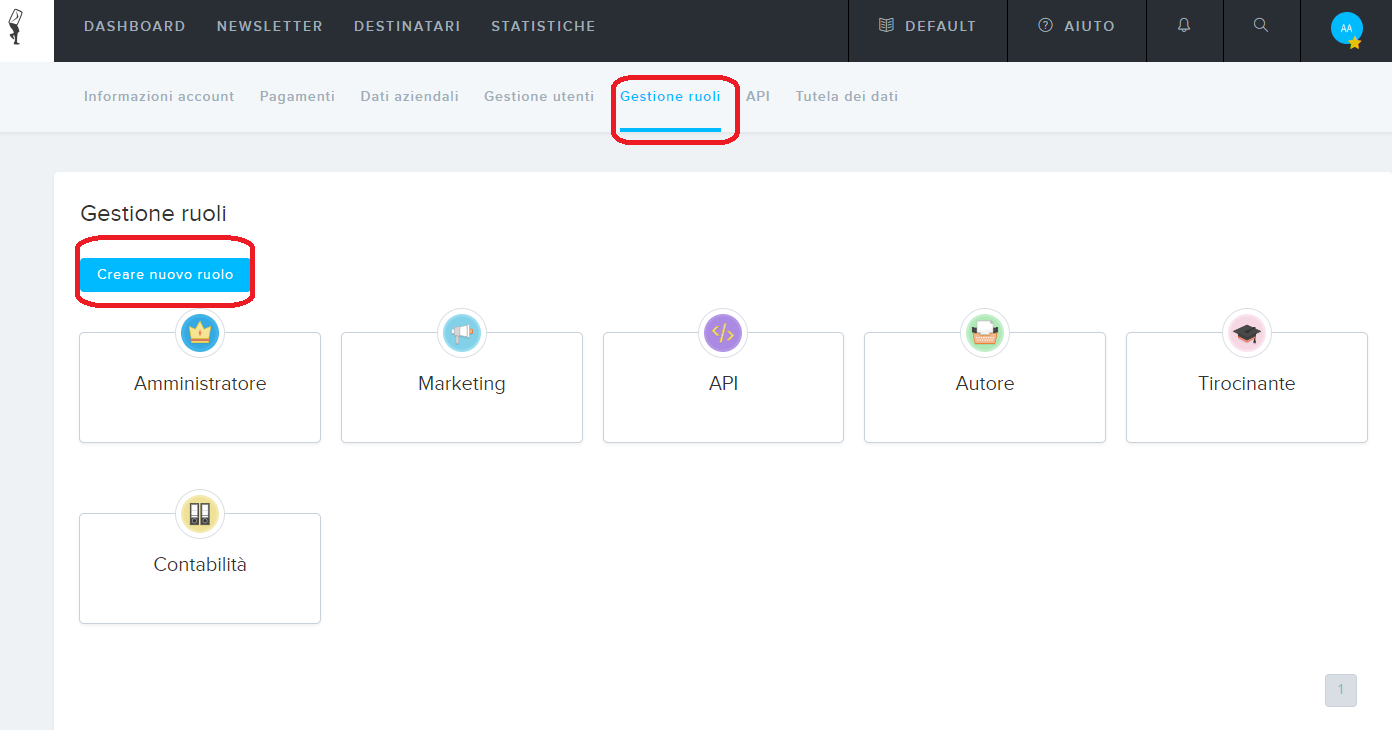Switch to the Informazioni account tab
Viewport: 1392px width, 730px height.
tap(159, 97)
